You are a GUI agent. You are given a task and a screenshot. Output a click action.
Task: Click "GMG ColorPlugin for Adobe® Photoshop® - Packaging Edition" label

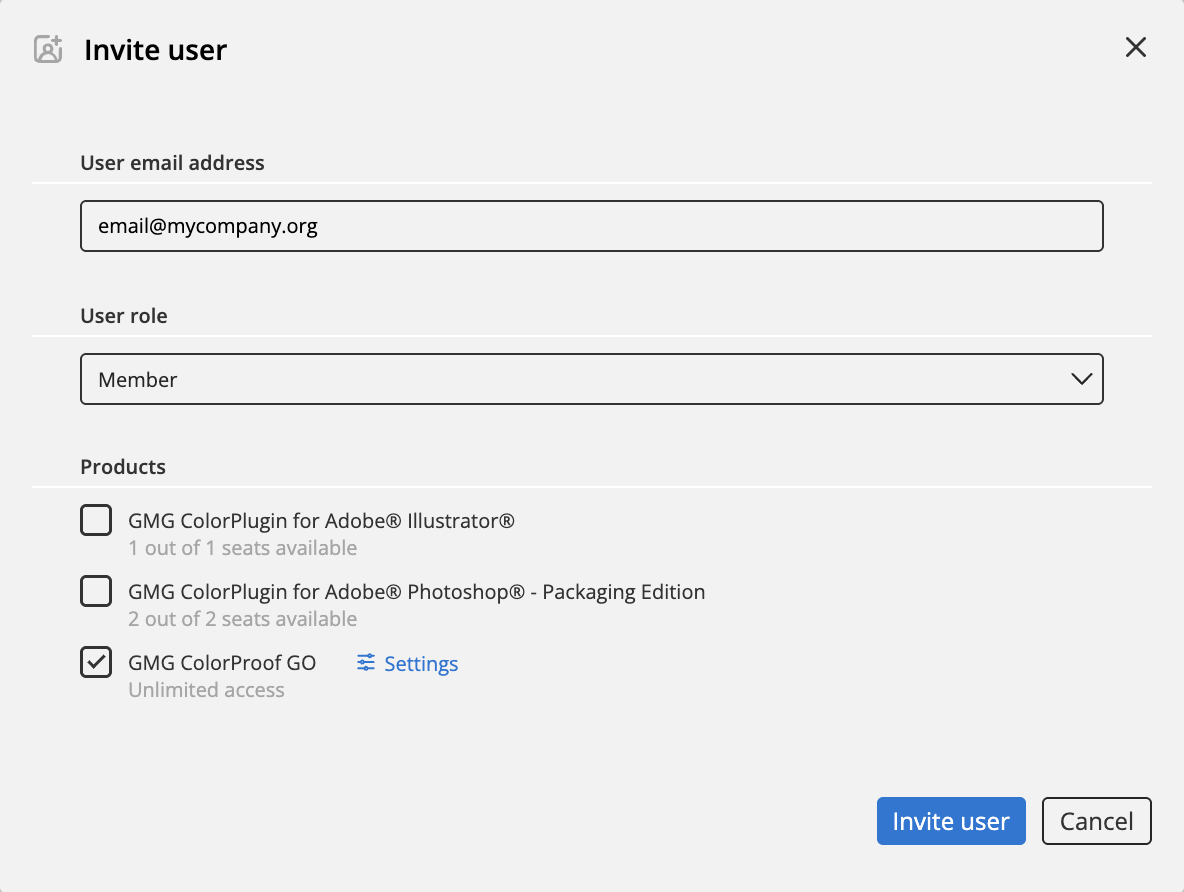point(416,591)
